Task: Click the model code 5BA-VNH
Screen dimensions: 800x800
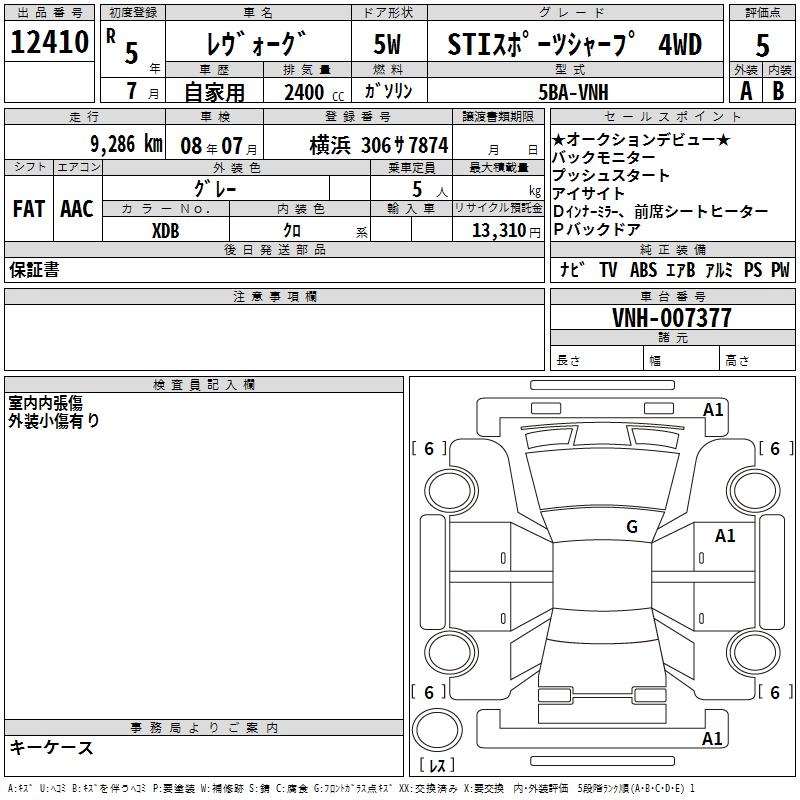Action: (573, 92)
